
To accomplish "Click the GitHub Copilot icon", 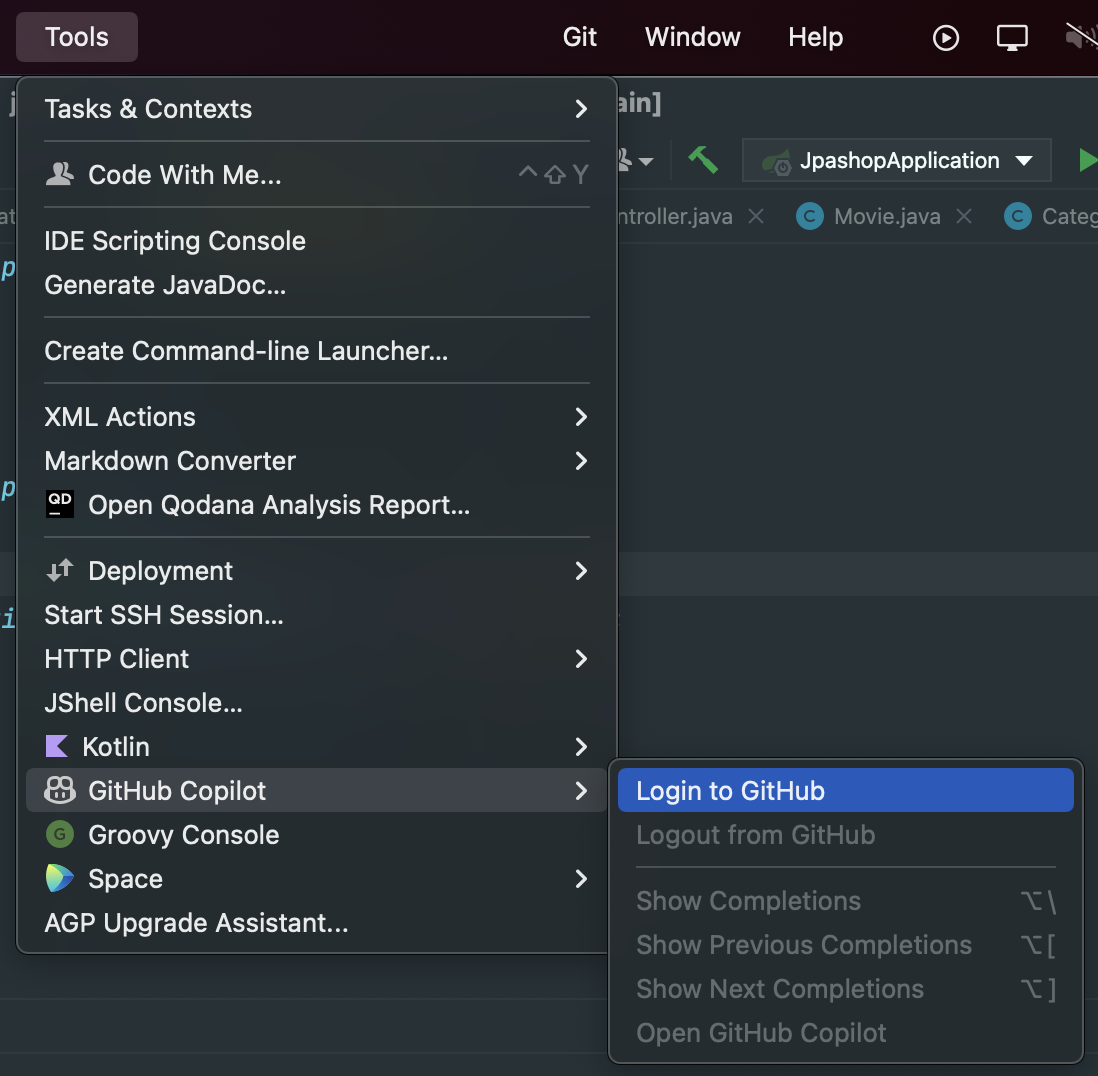I will pos(60,790).
